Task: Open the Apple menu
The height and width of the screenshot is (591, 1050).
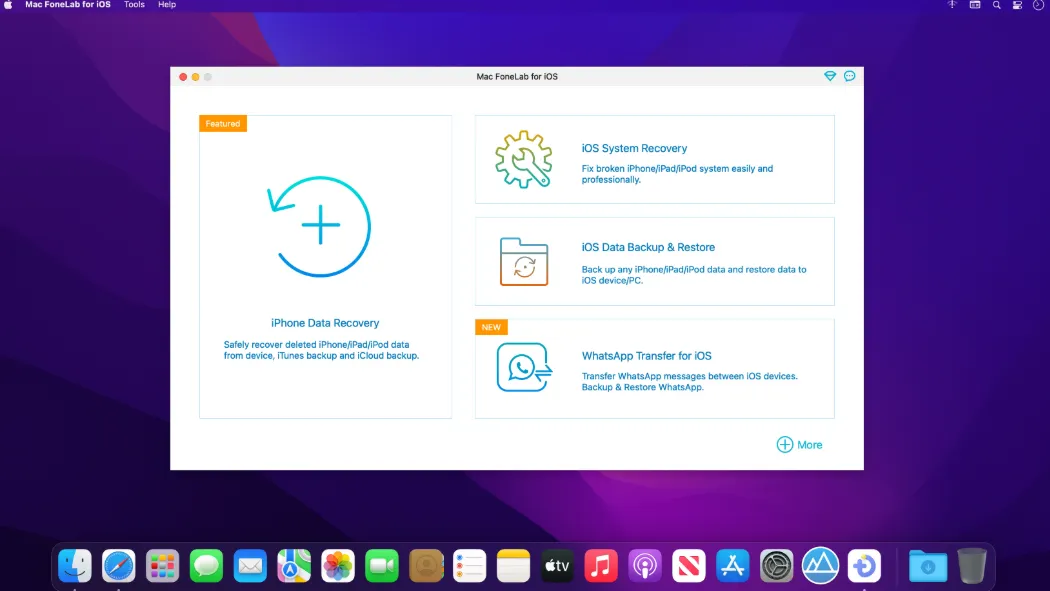Action: [8, 5]
